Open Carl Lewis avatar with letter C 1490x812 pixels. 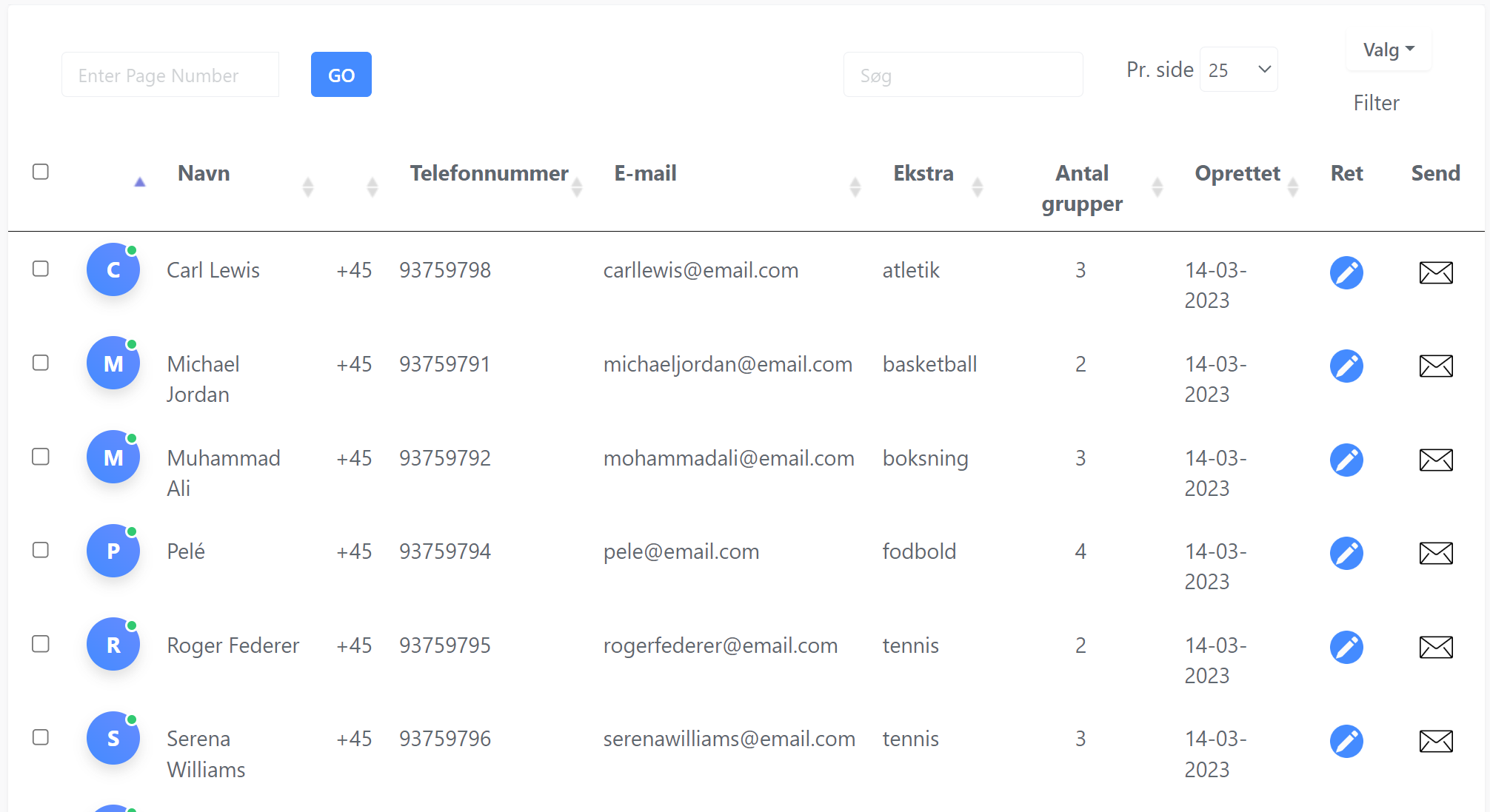click(x=113, y=269)
